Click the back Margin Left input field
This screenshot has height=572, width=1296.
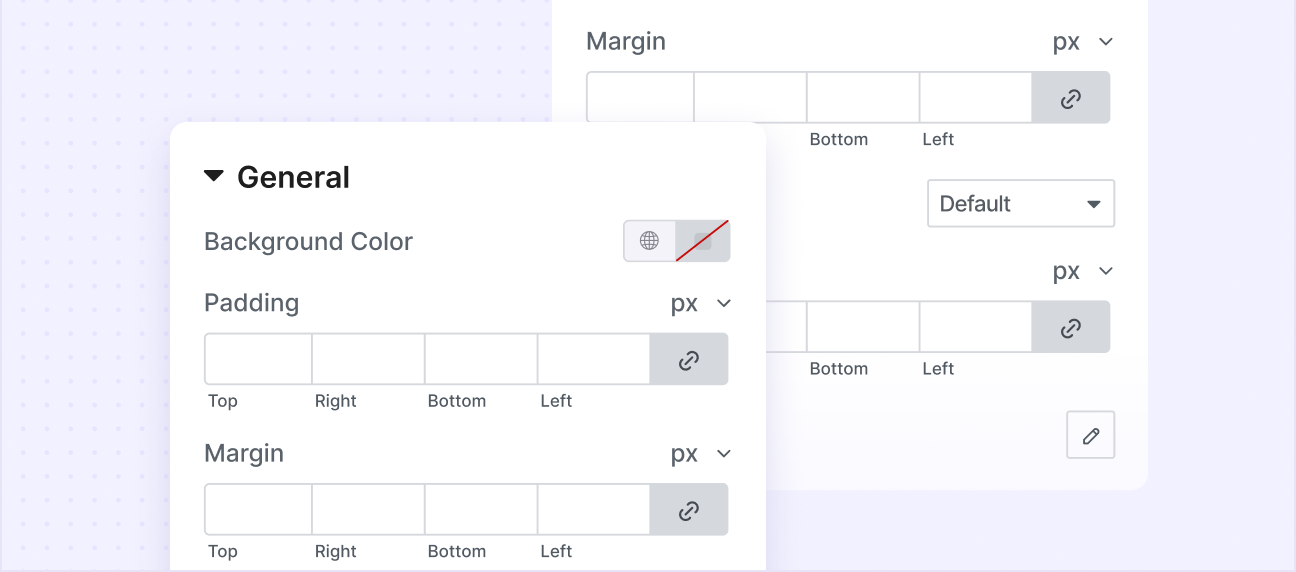(975, 98)
